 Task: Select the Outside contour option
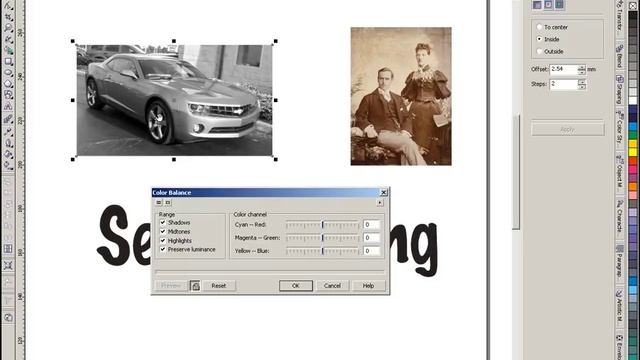539,51
